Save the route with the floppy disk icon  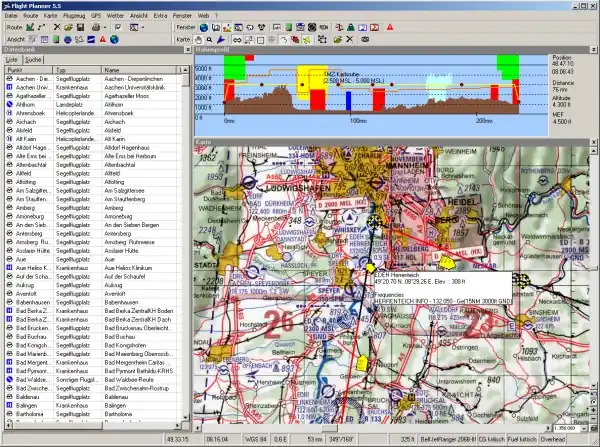pyautogui.click(x=80, y=27)
